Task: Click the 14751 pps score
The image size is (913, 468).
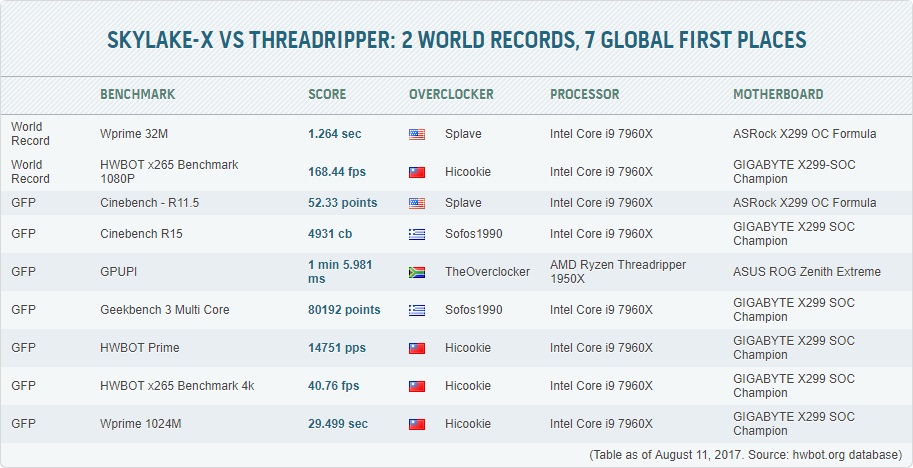Action: 337,348
